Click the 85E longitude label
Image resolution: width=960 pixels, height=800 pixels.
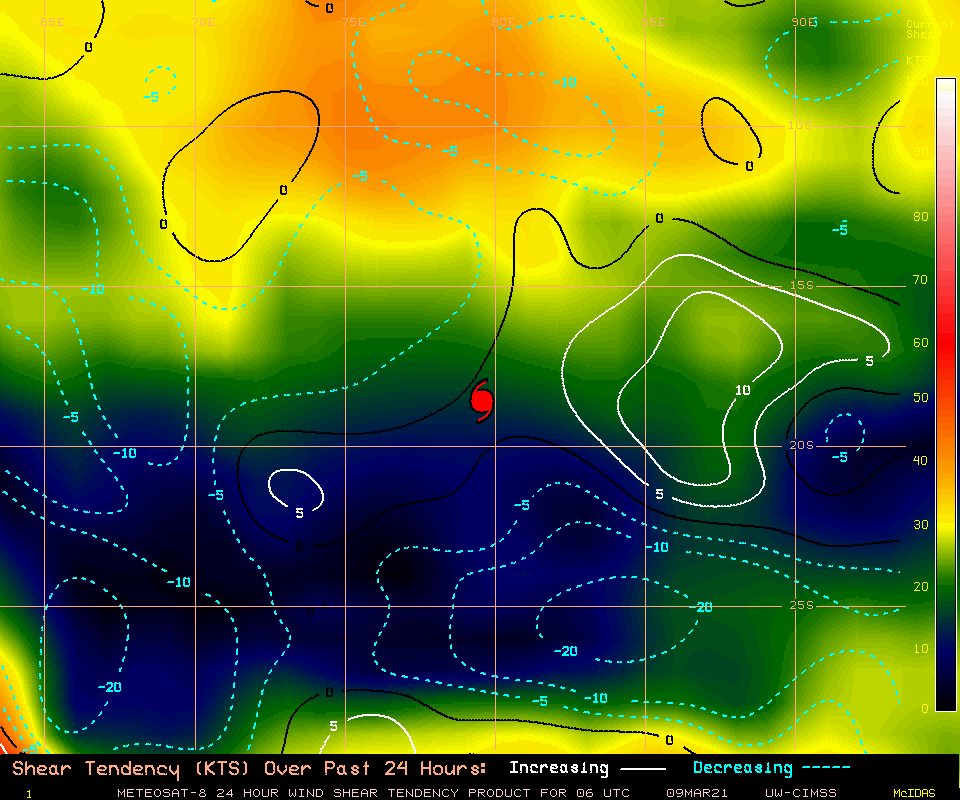click(x=653, y=22)
